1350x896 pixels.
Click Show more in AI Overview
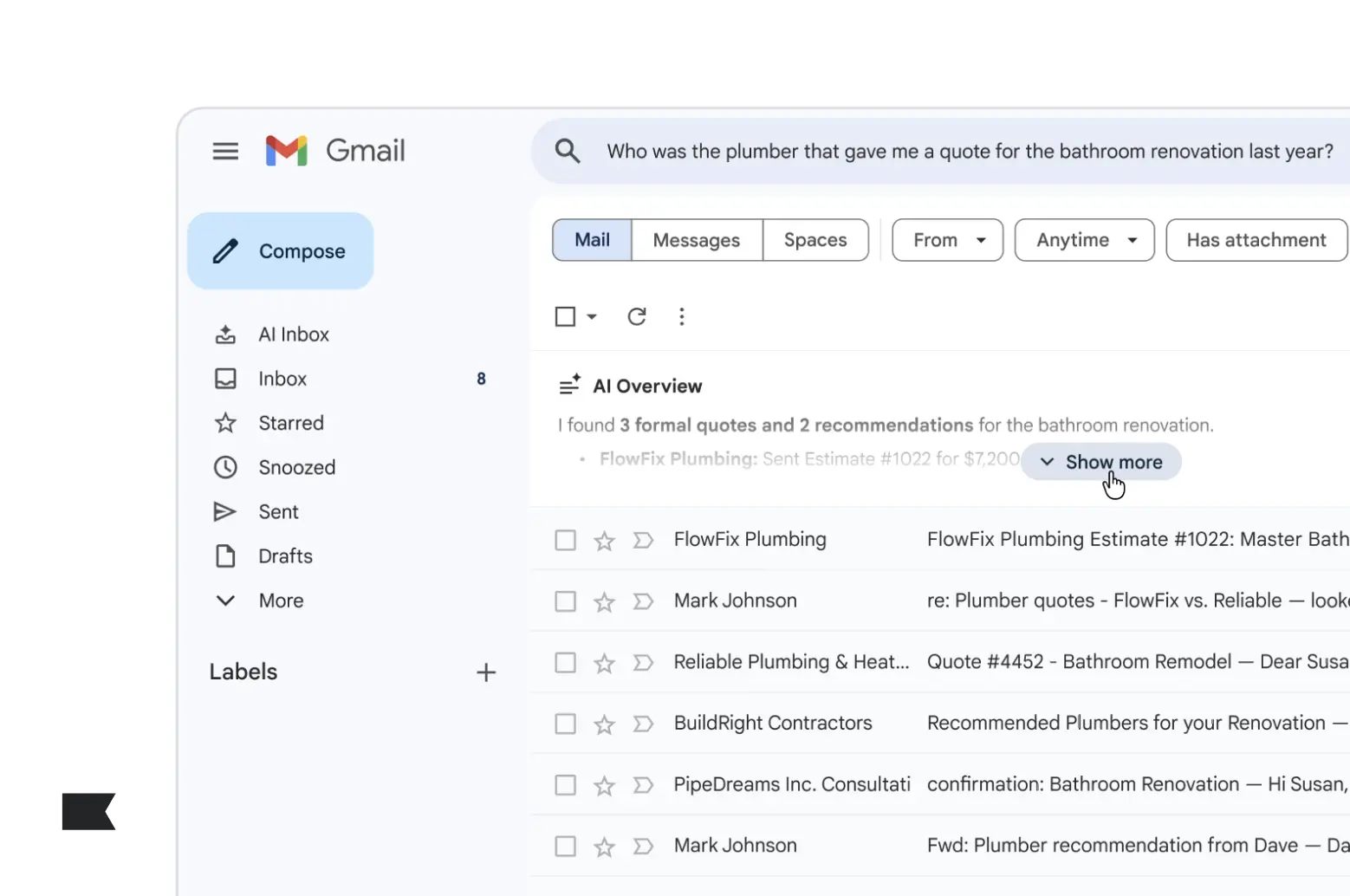1100,462
